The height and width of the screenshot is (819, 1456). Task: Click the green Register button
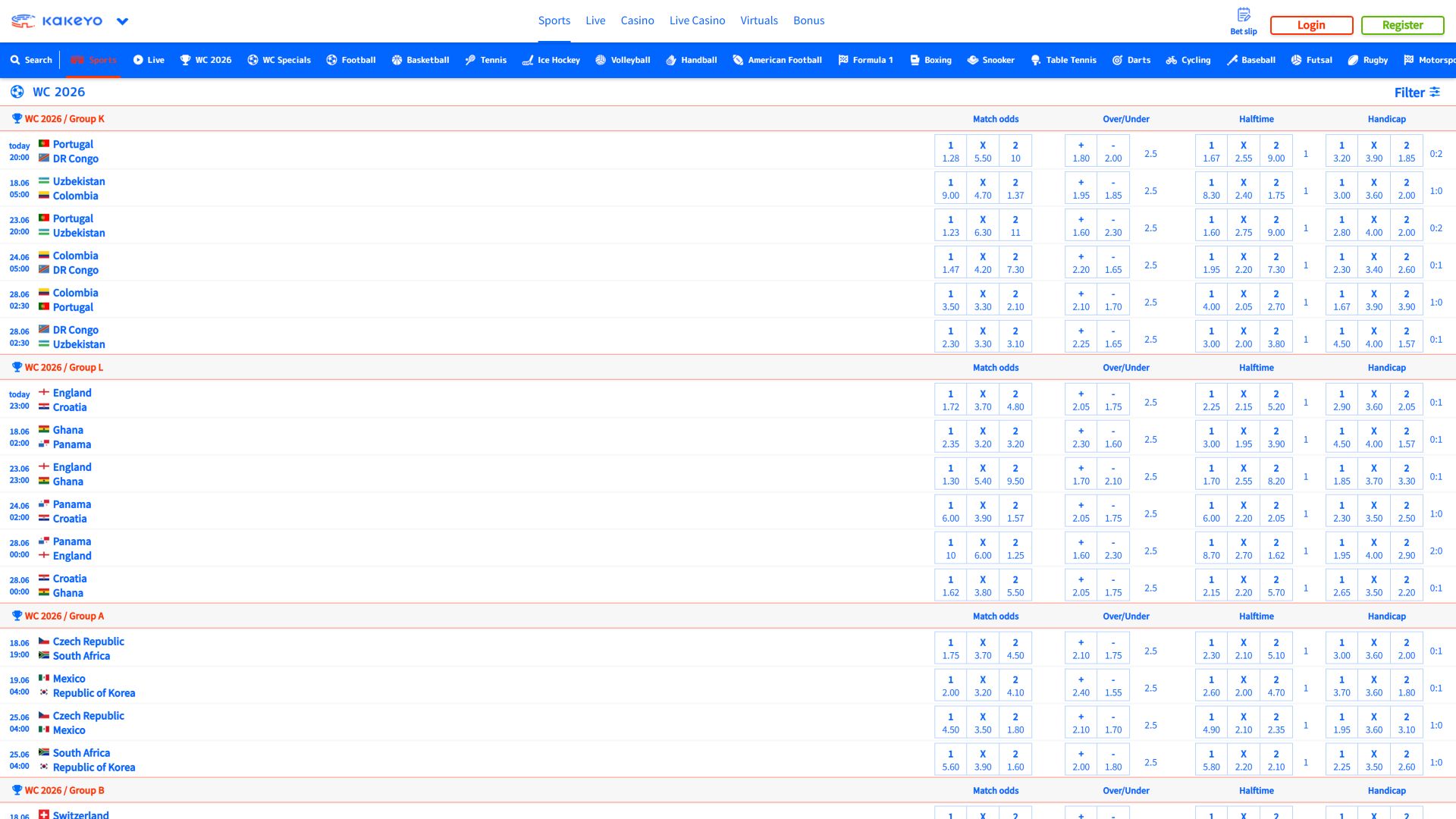coord(1402,25)
